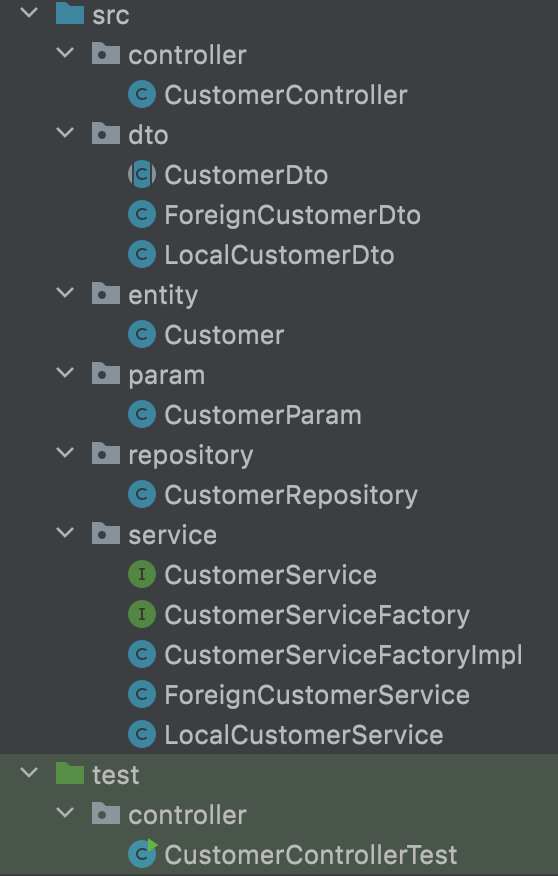The image size is (558, 876).
Task: Select the repository package label
Action: (x=190, y=456)
